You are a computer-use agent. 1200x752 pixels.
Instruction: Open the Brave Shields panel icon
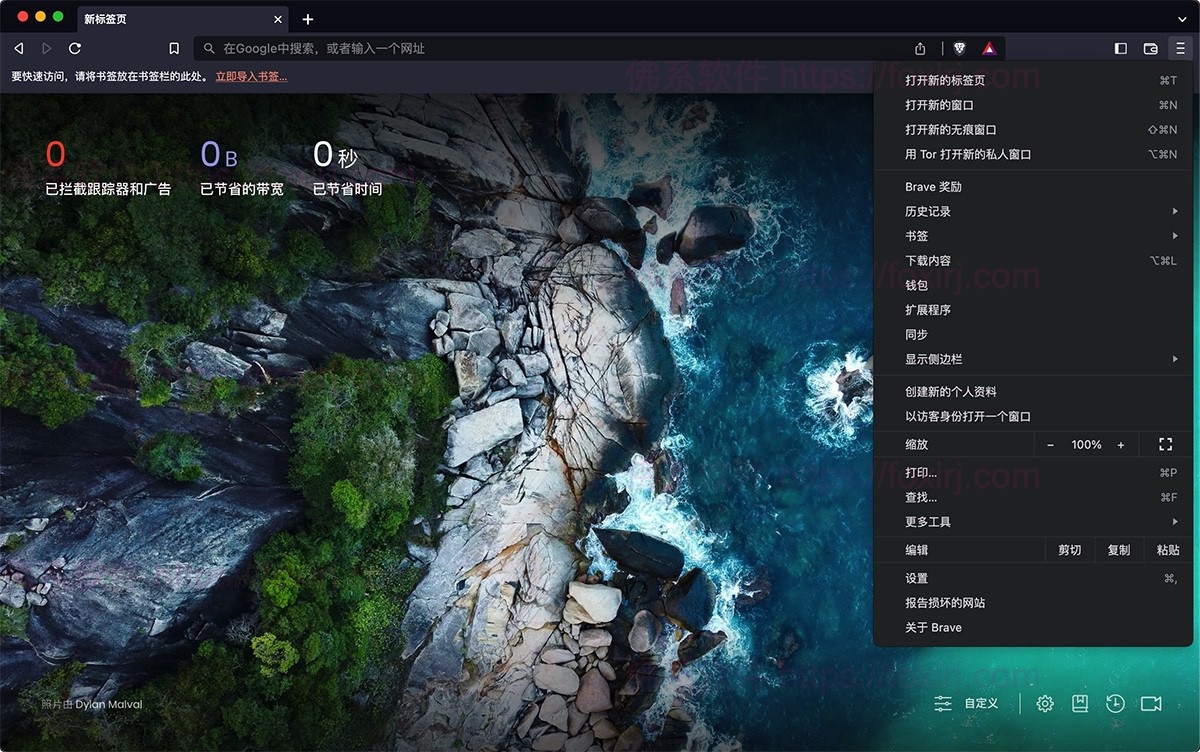click(x=959, y=47)
